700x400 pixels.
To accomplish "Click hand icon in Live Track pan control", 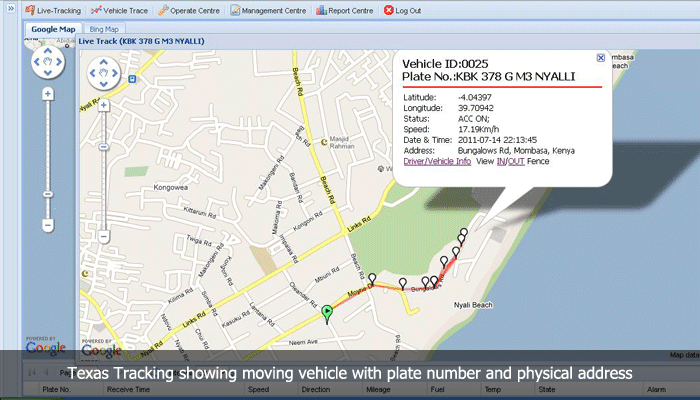I will pyautogui.click(x=104, y=73).
